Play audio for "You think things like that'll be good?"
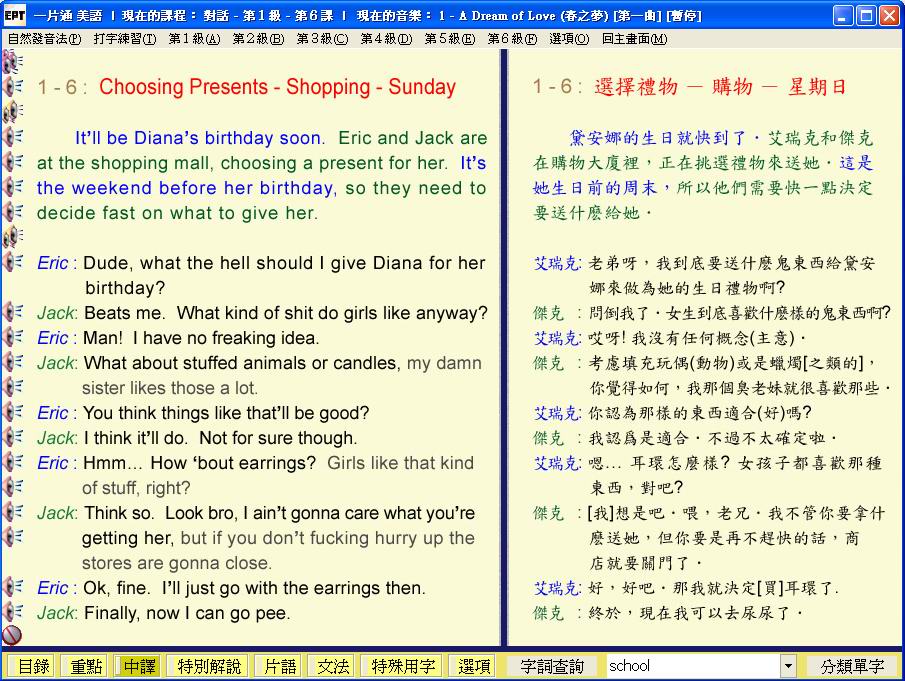Viewport: 905px width, 681px height. click(13, 412)
